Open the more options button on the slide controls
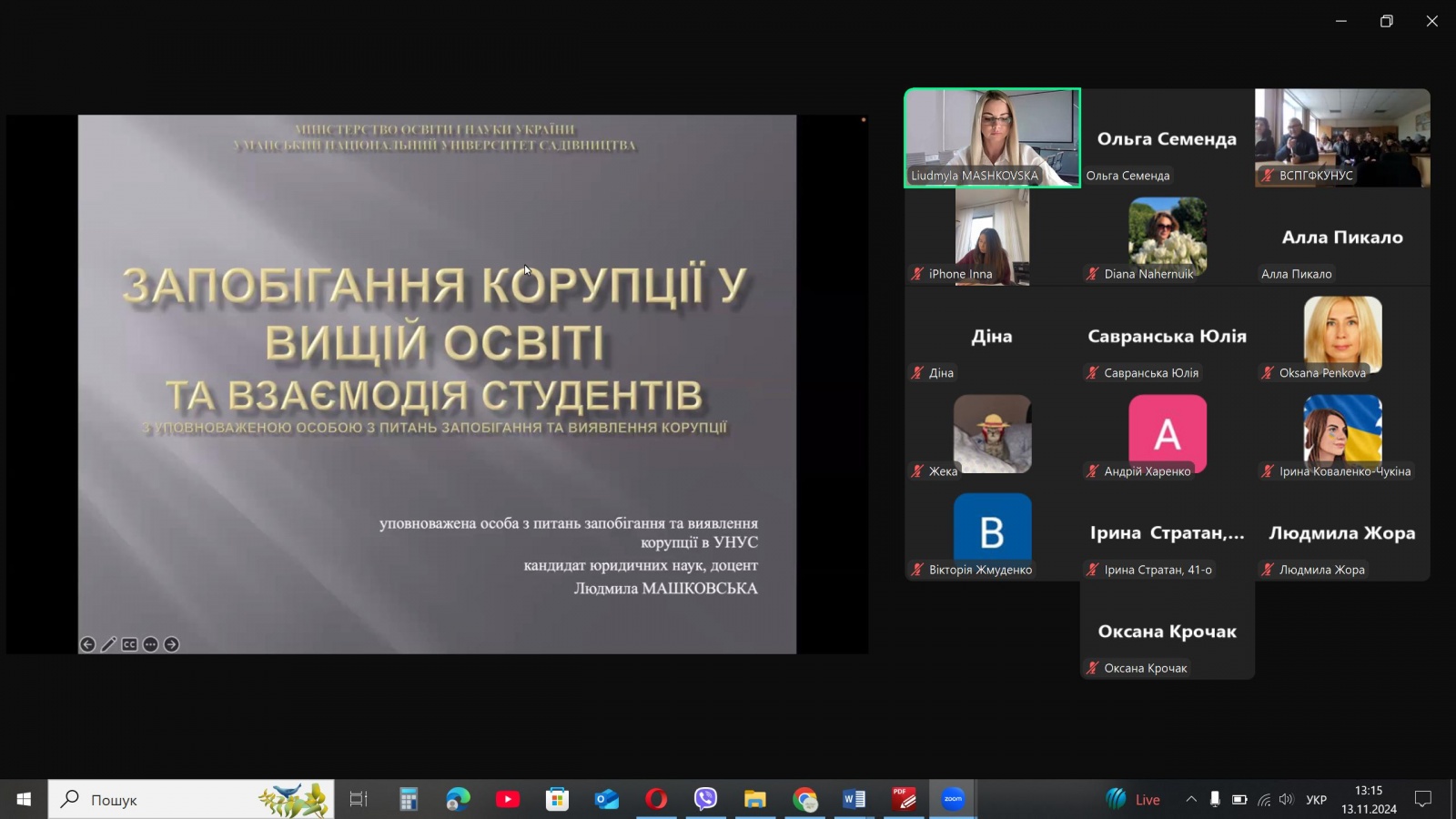 pos(150,644)
